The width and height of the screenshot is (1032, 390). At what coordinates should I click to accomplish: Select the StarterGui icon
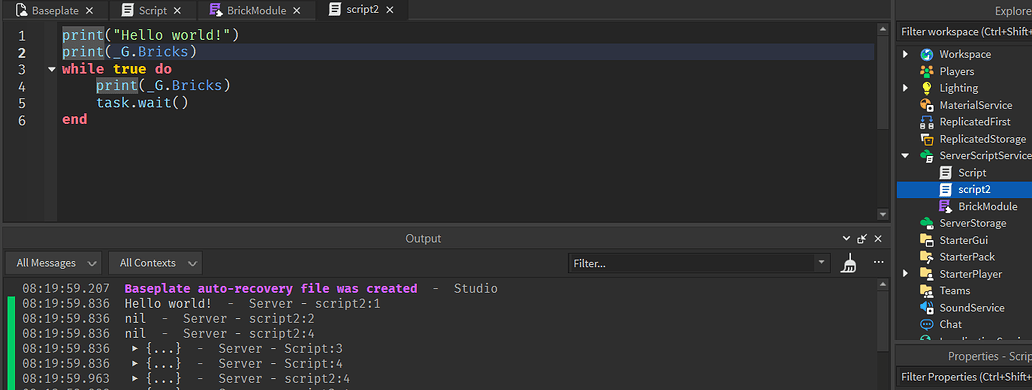927,240
